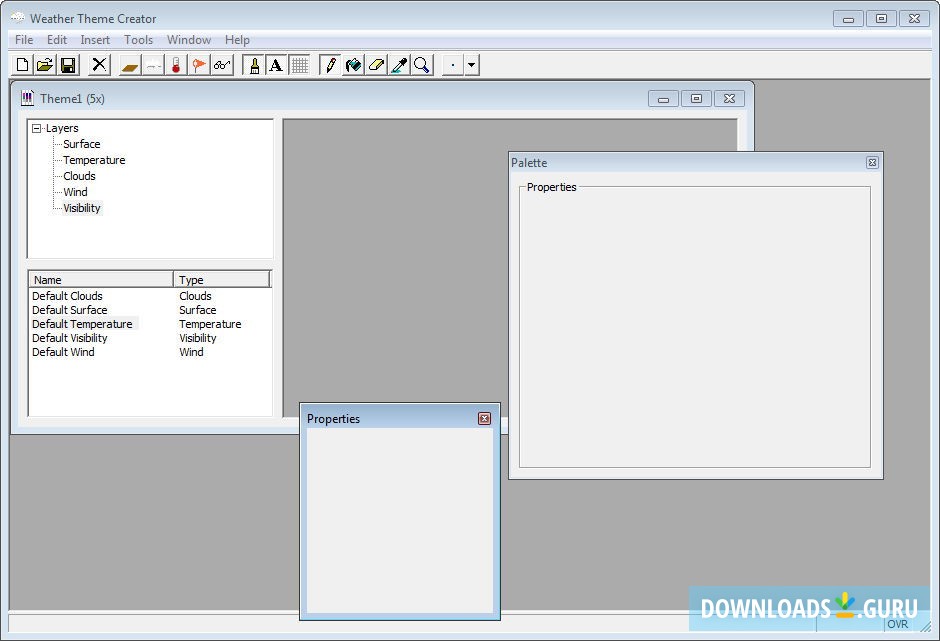Select the Visibility glasses tool
The width and height of the screenshot is (940, 641).
(222, 64)
